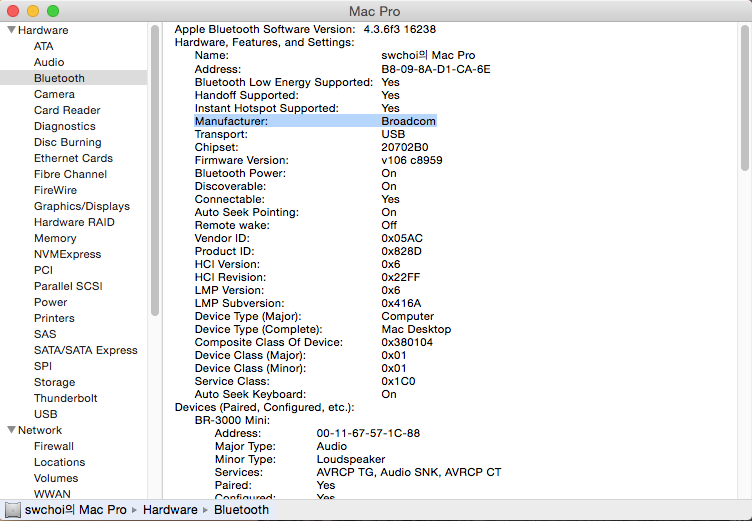Image resolution: width=752 pixels, height=521 pixels.
Task: Select Volumes under Network
Action: pyautogui.click(x=56, y=478)
